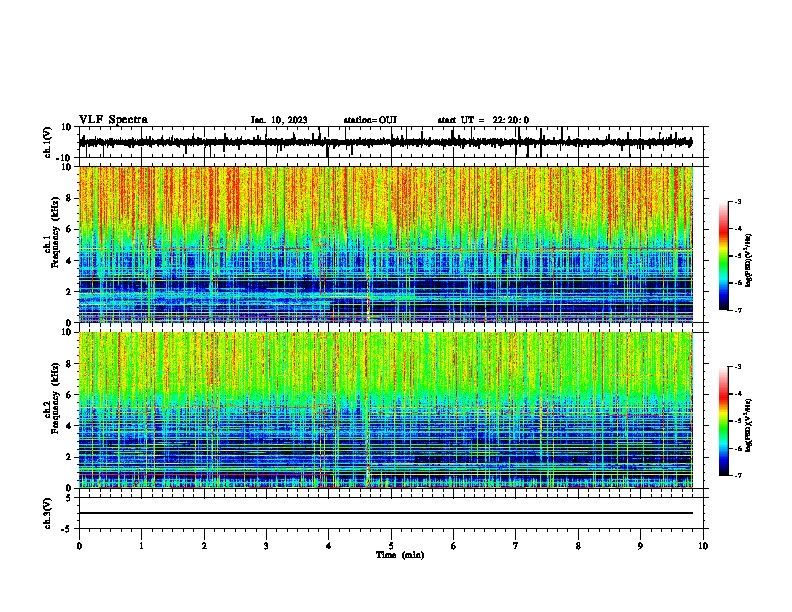Click the time axis tick label '3'
The height and width of the screenshot is (612, 792).
tap(266, 546)
